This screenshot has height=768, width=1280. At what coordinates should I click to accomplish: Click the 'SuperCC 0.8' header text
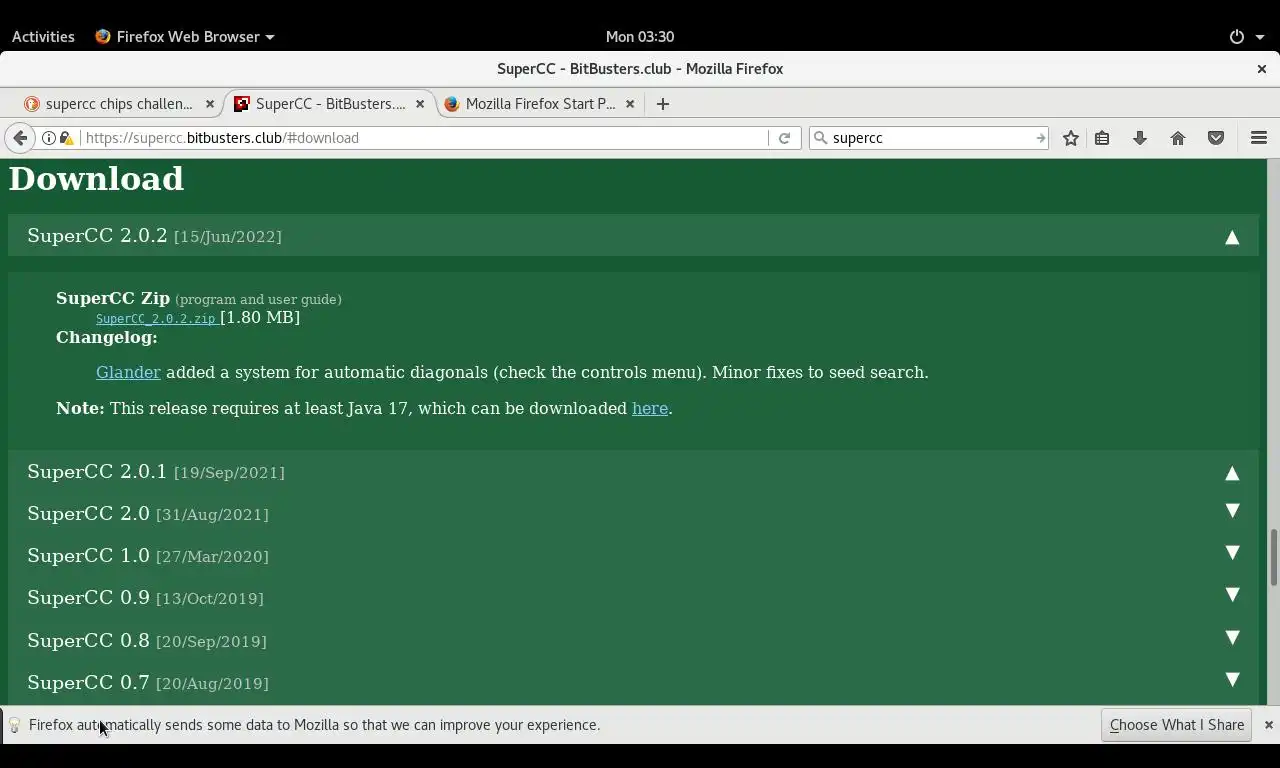click(x=88, y=640)
